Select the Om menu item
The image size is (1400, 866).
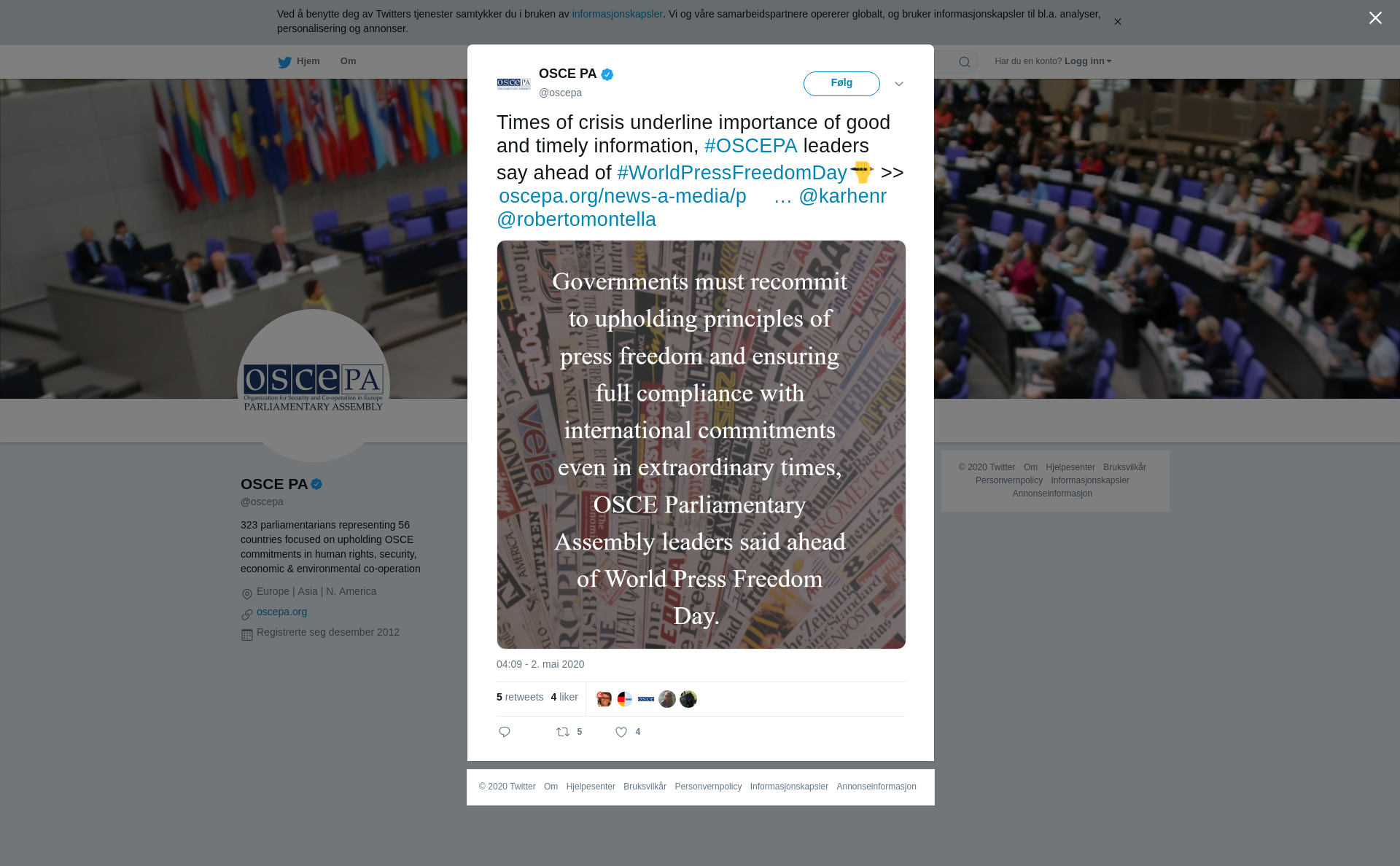point(348,61)
